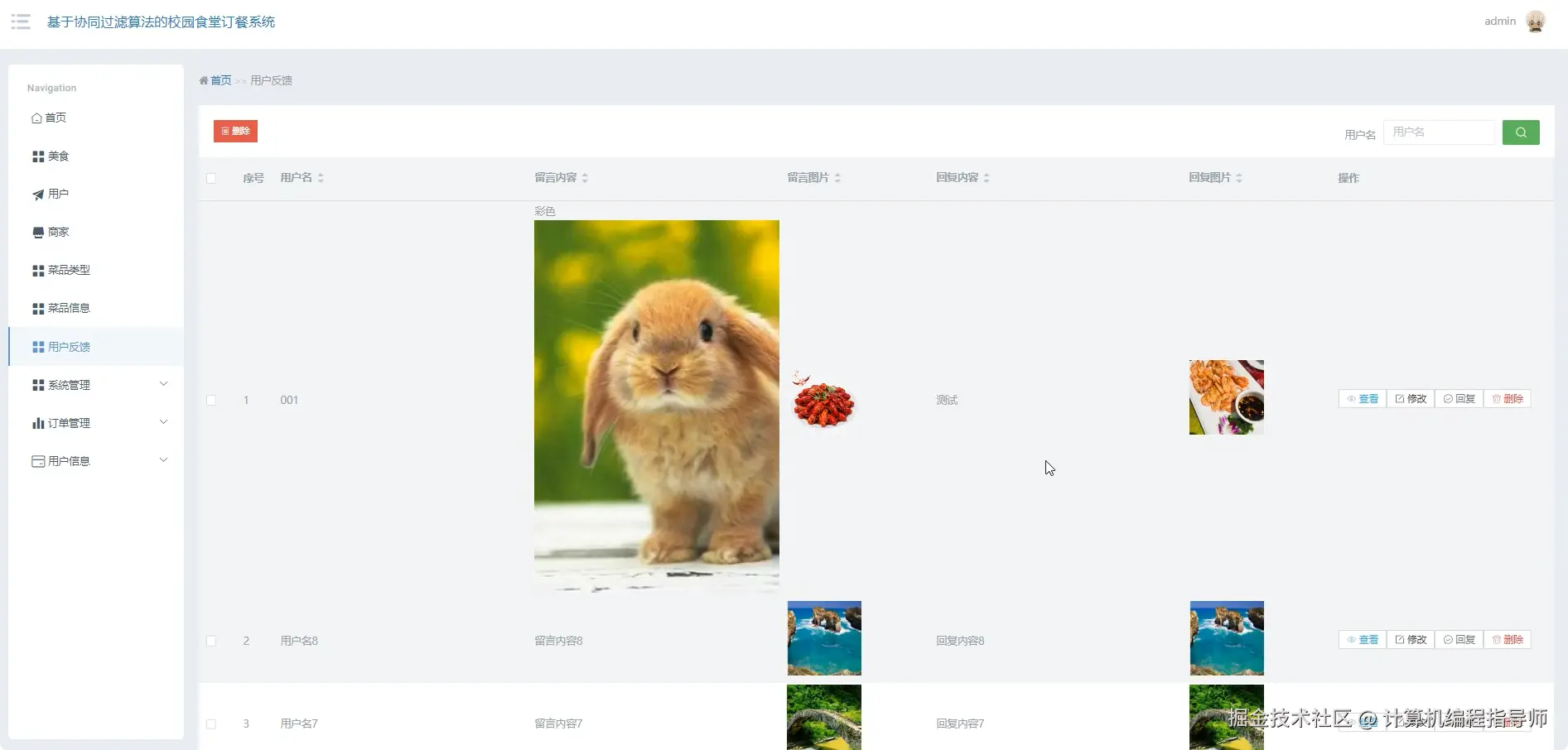Click the system title link in header
Image resolution: width=1568 pixels, height=750 pixels.
(x=161, y=22)
